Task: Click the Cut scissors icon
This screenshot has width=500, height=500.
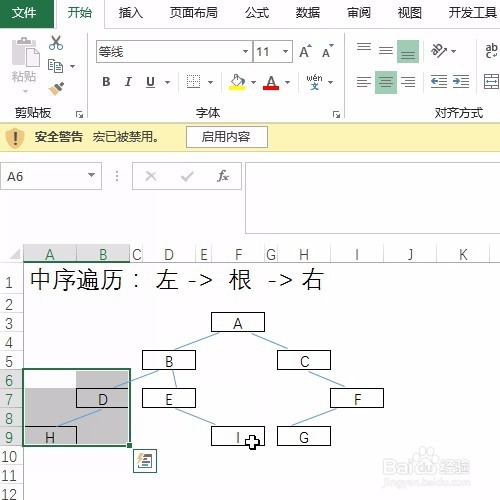Action: [x=56, y=43]
